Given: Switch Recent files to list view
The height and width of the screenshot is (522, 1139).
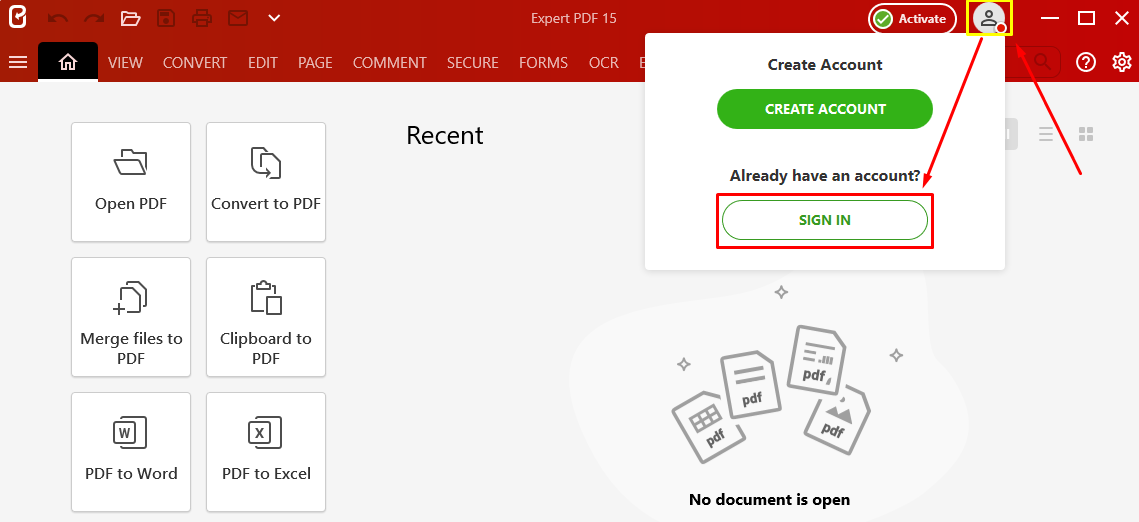Looking at the screenshot, I should (1046, 134).
